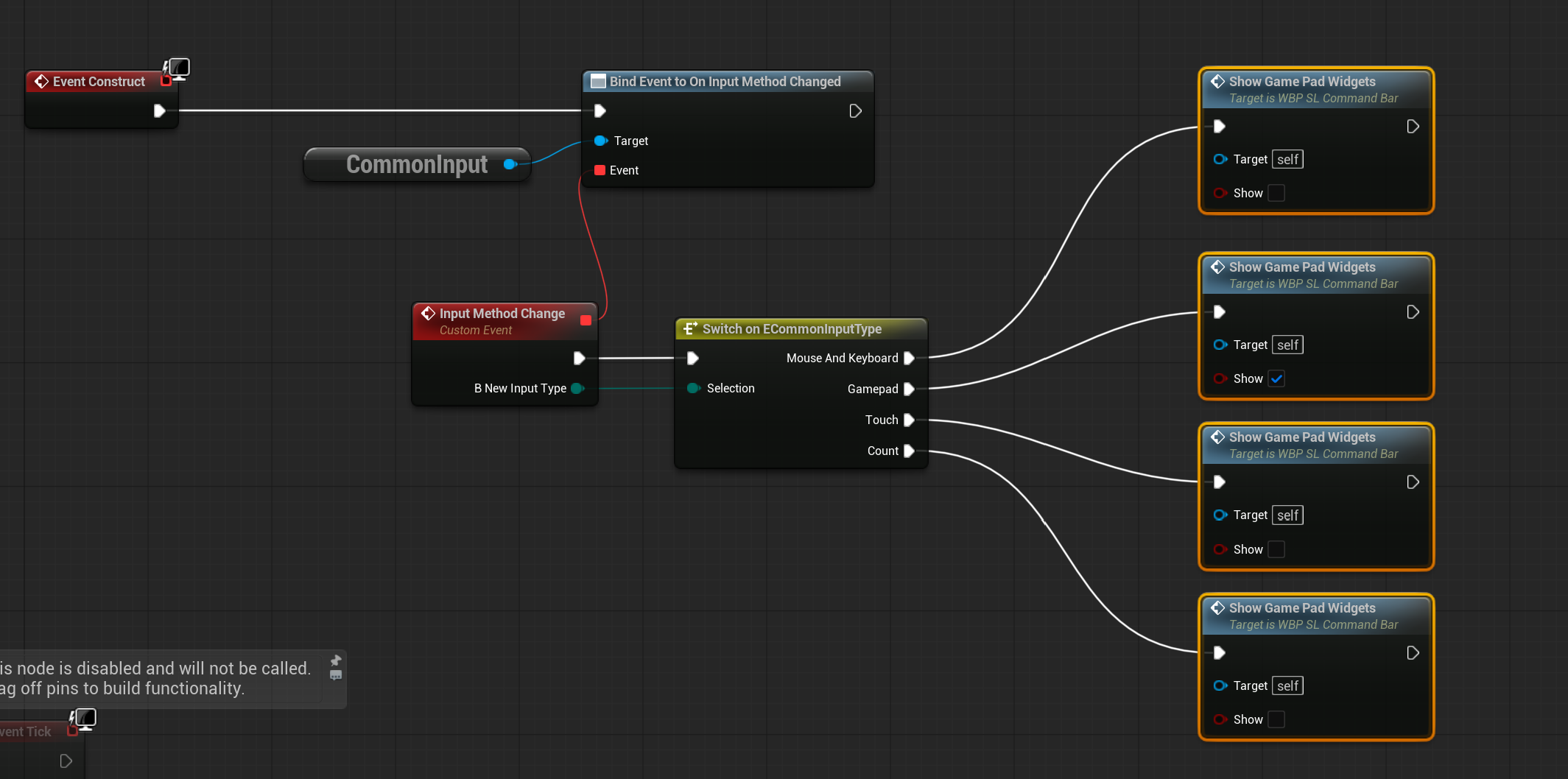Click Event Construct output exec pin
The height and width of the screenshot is (779, 1568).
tap(159, 111)
